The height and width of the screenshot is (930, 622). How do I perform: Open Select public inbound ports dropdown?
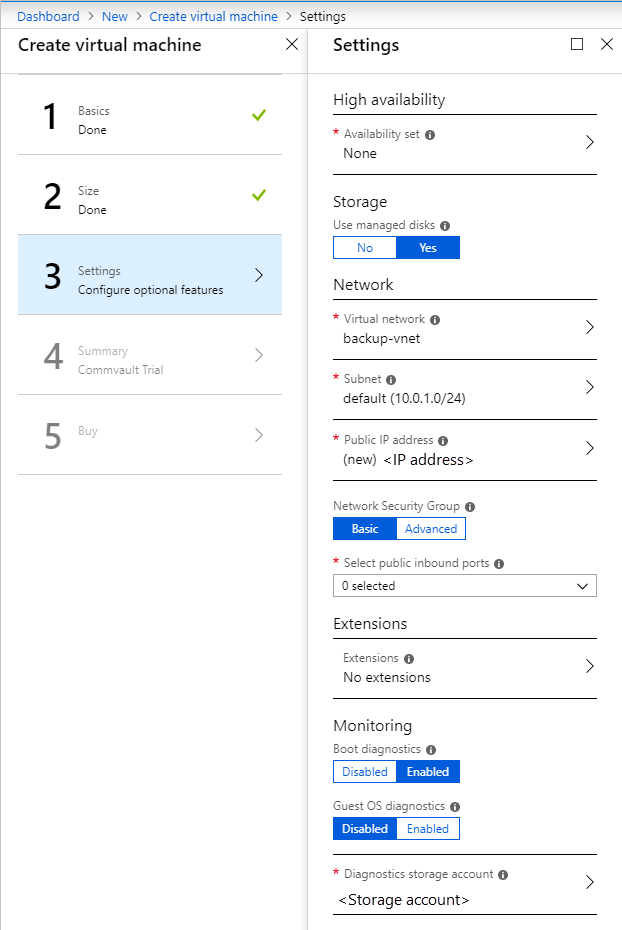464,586
